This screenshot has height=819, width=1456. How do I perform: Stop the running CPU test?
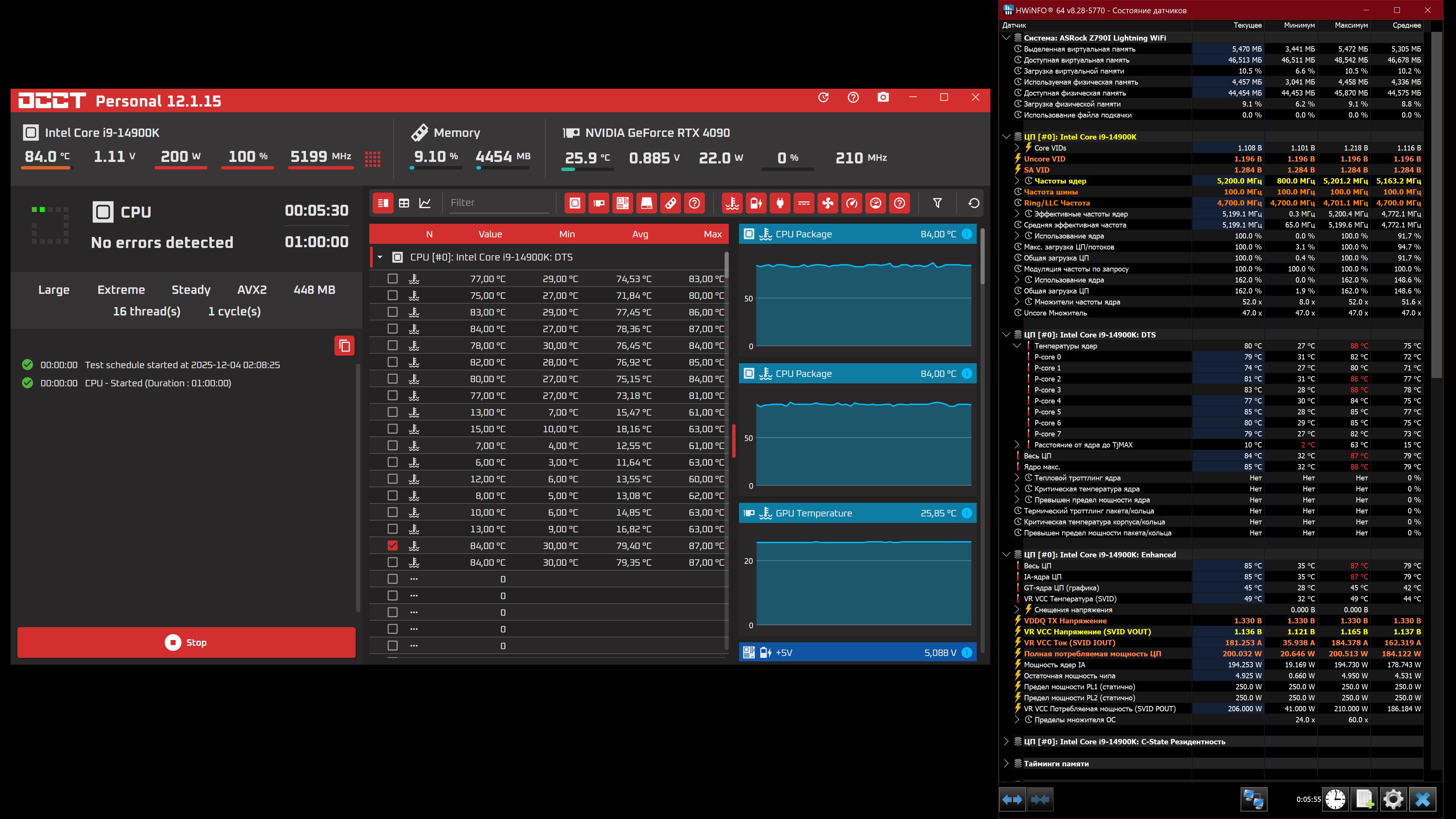point(187,643)
